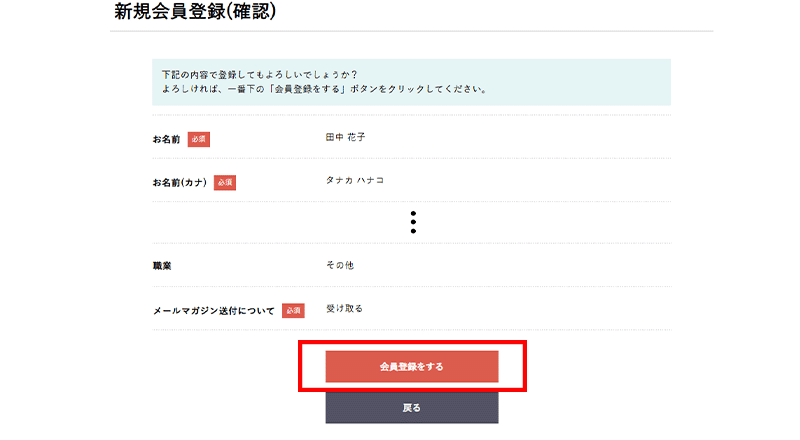Click the occupation value その他

click(x=339, y=265)
